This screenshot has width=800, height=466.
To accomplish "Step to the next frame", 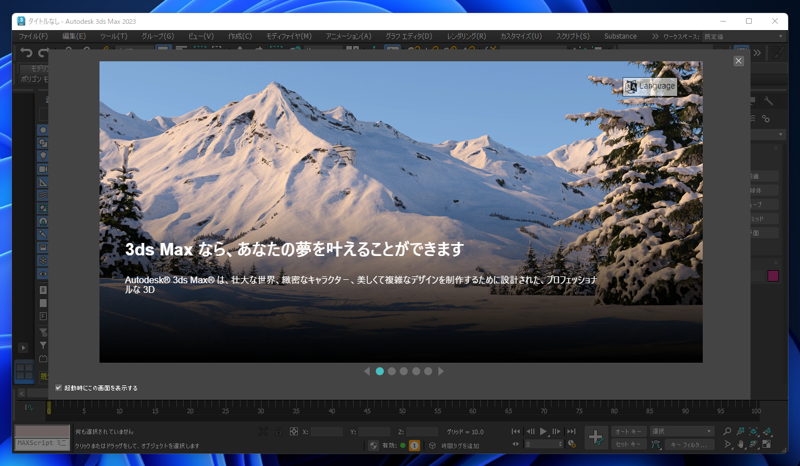I will point(557,432).
